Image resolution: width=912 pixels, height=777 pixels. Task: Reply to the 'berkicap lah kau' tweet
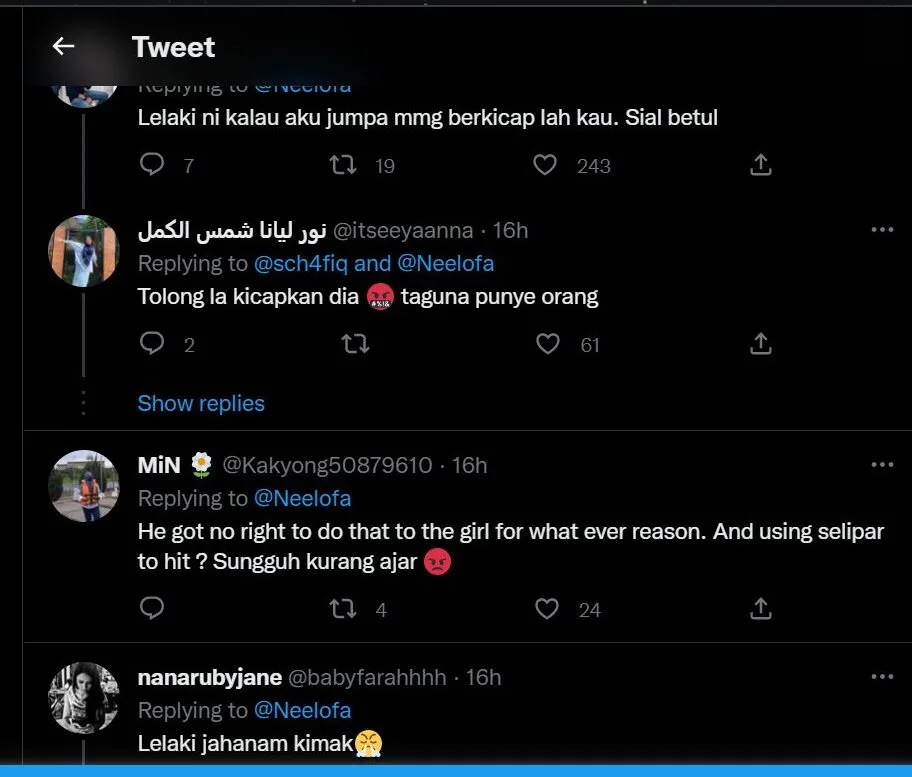click(x=152, y=165)
